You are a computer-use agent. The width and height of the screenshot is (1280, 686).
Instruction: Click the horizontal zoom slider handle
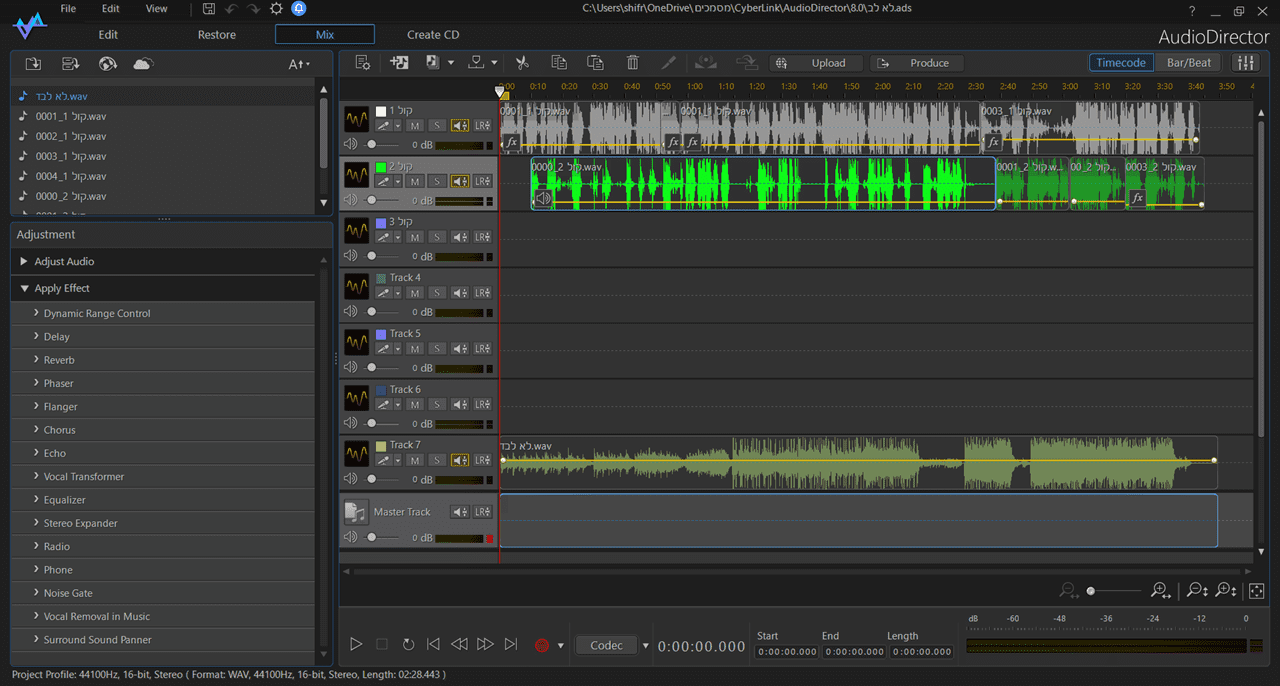pos(1091,591)
